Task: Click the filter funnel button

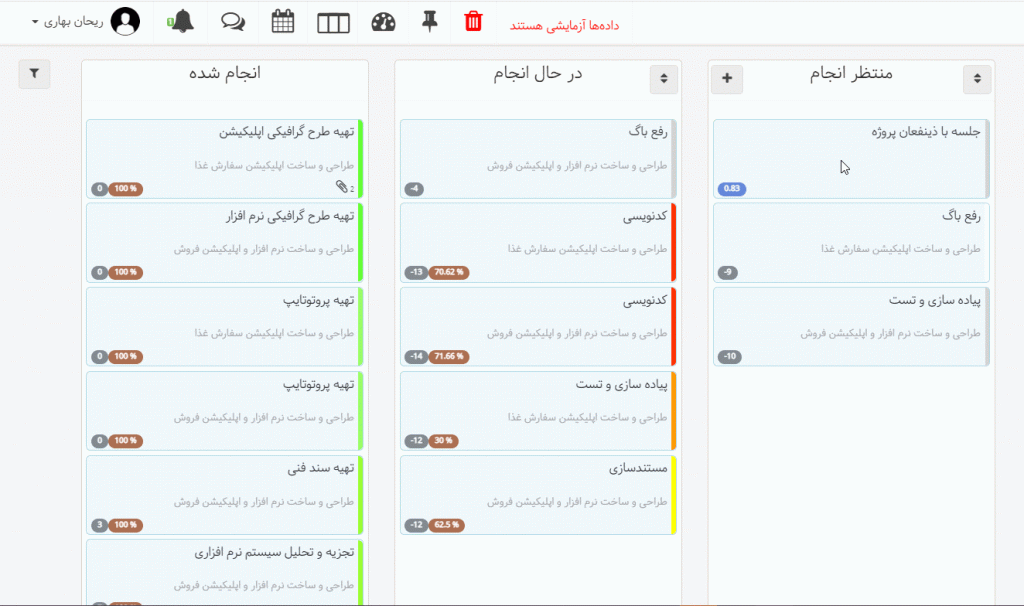Action: 34,74
